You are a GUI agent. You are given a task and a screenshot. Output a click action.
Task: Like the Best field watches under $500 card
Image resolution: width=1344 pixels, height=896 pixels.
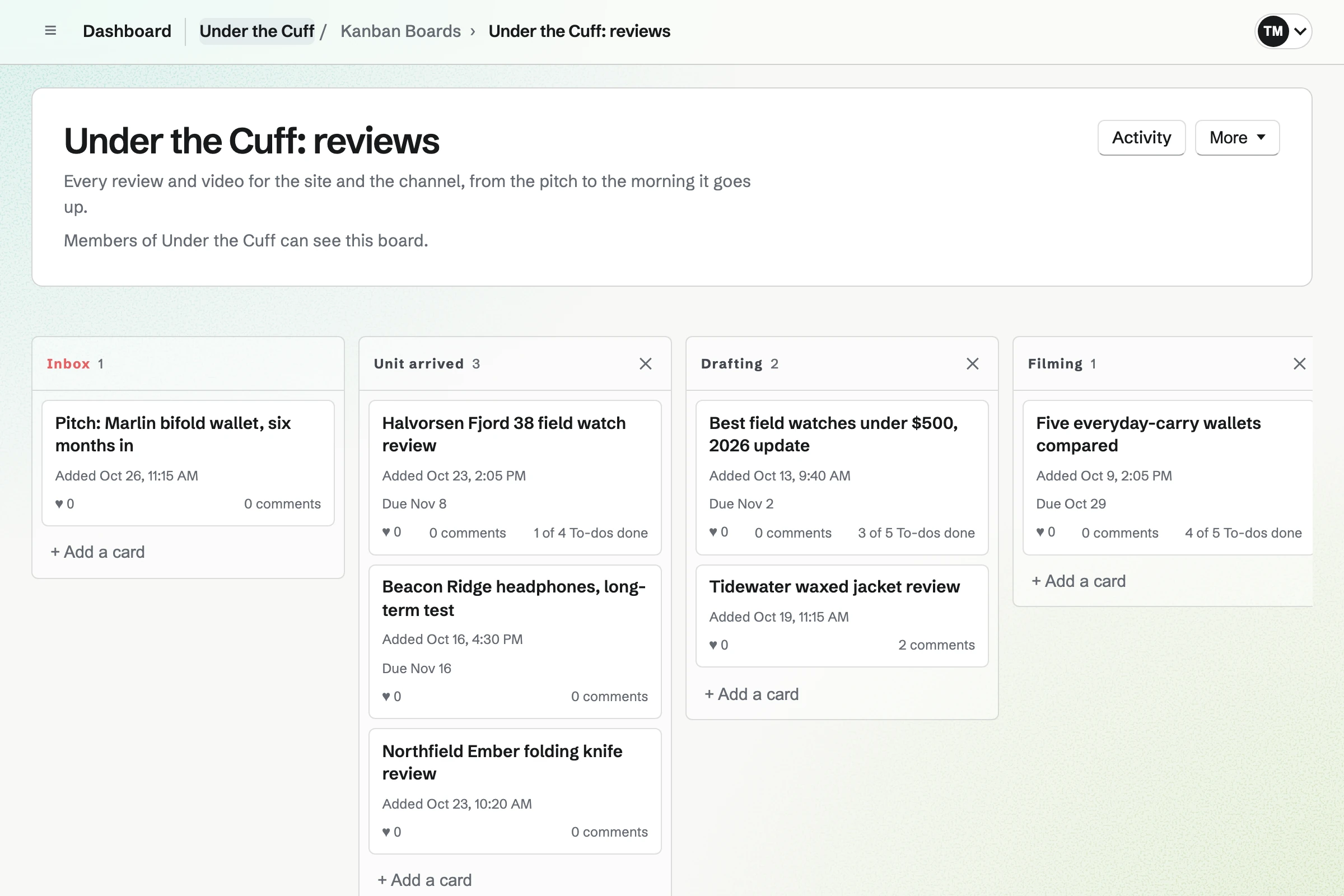pyautogui.click(x=718, y=533)
